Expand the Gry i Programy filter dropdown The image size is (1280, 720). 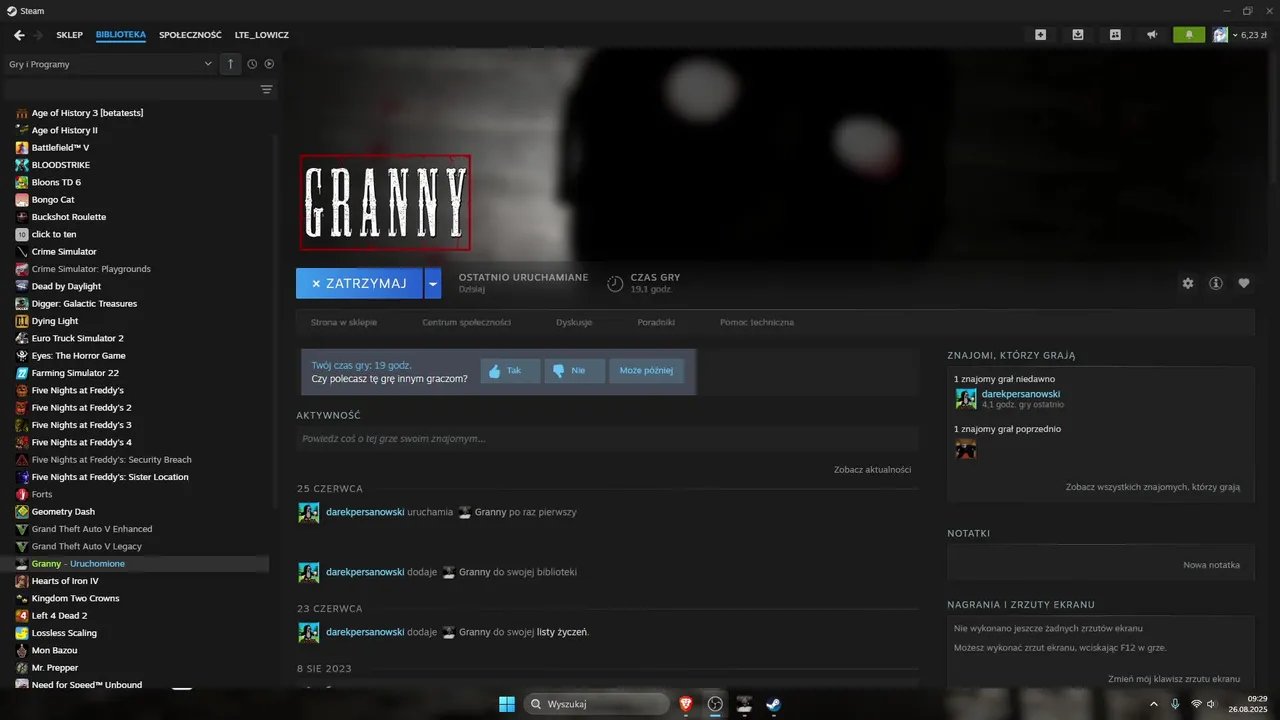pos(110,64)
